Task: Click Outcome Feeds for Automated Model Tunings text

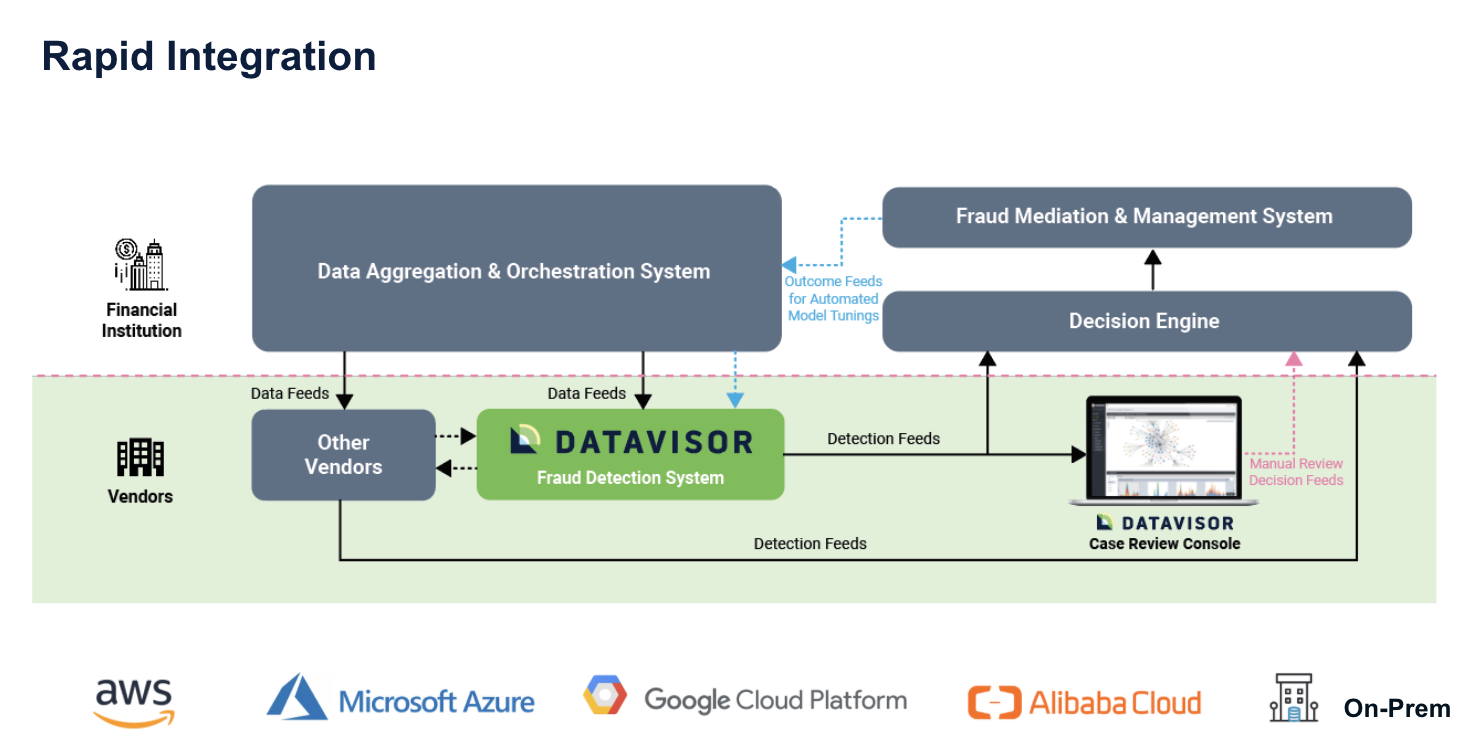Action: [833, 298]
